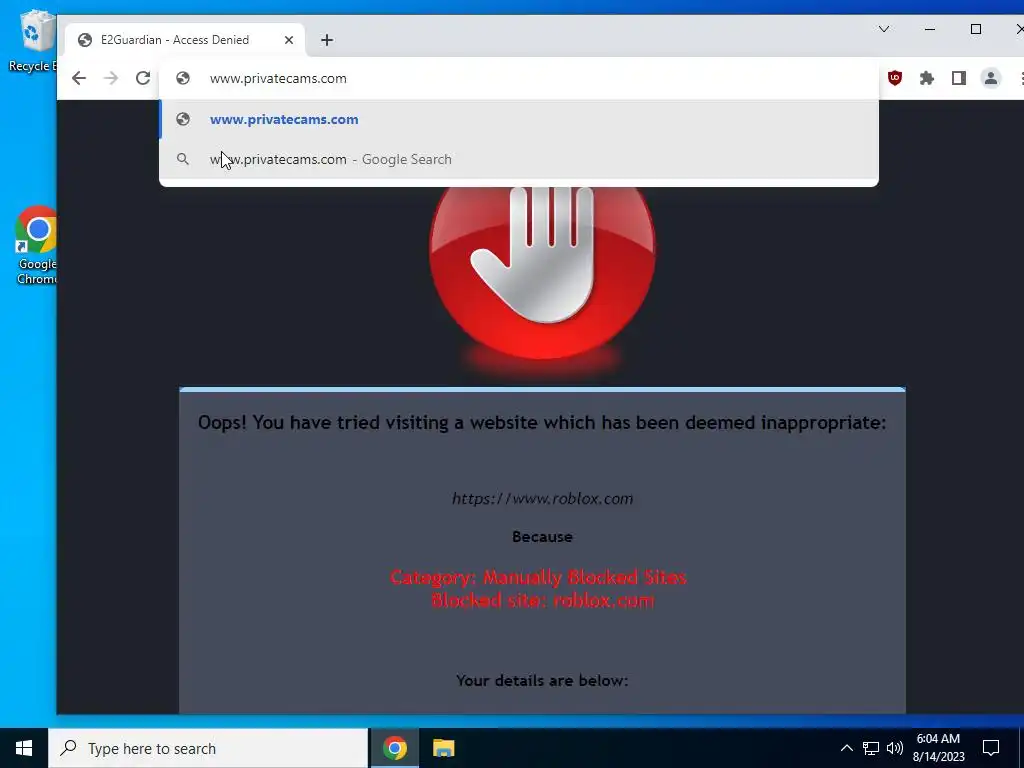Toggle the Chrome side panel
1024x768 pixels.
point(959,78)
